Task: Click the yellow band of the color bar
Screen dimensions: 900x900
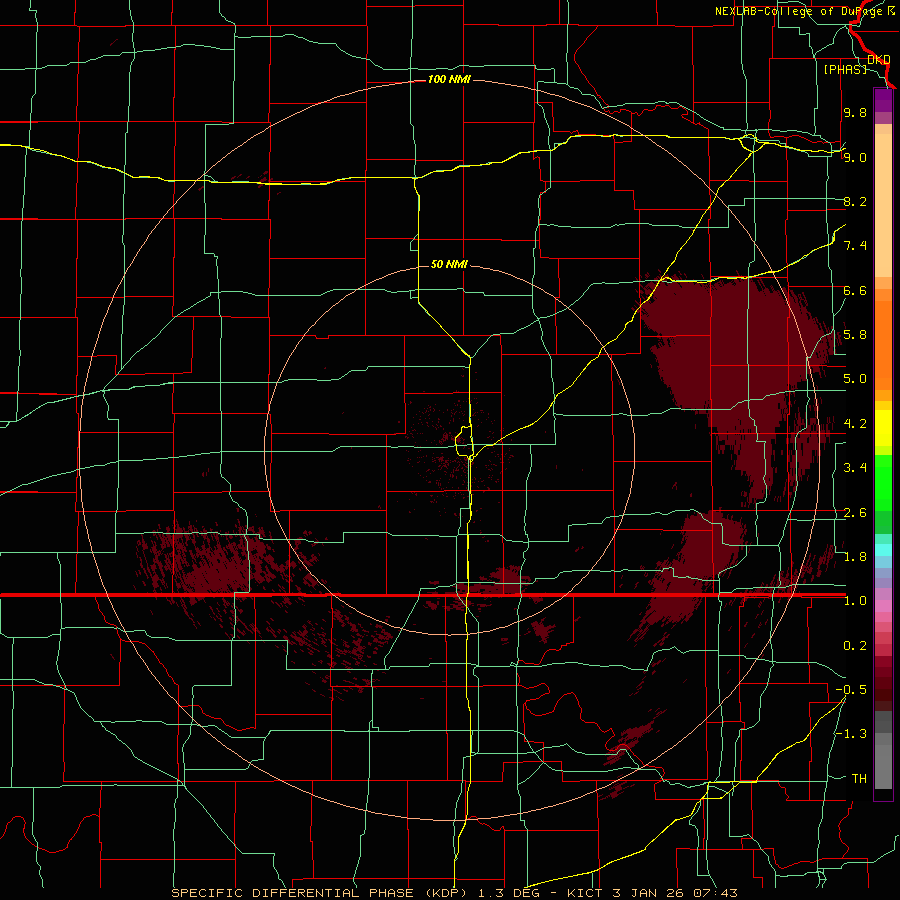Action: tap(883, 428)
